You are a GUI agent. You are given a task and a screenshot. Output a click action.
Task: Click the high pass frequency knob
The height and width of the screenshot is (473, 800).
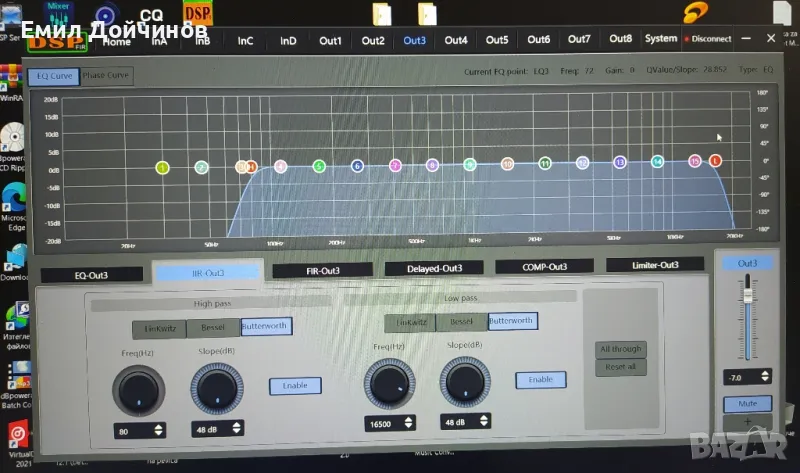(139, 389)
